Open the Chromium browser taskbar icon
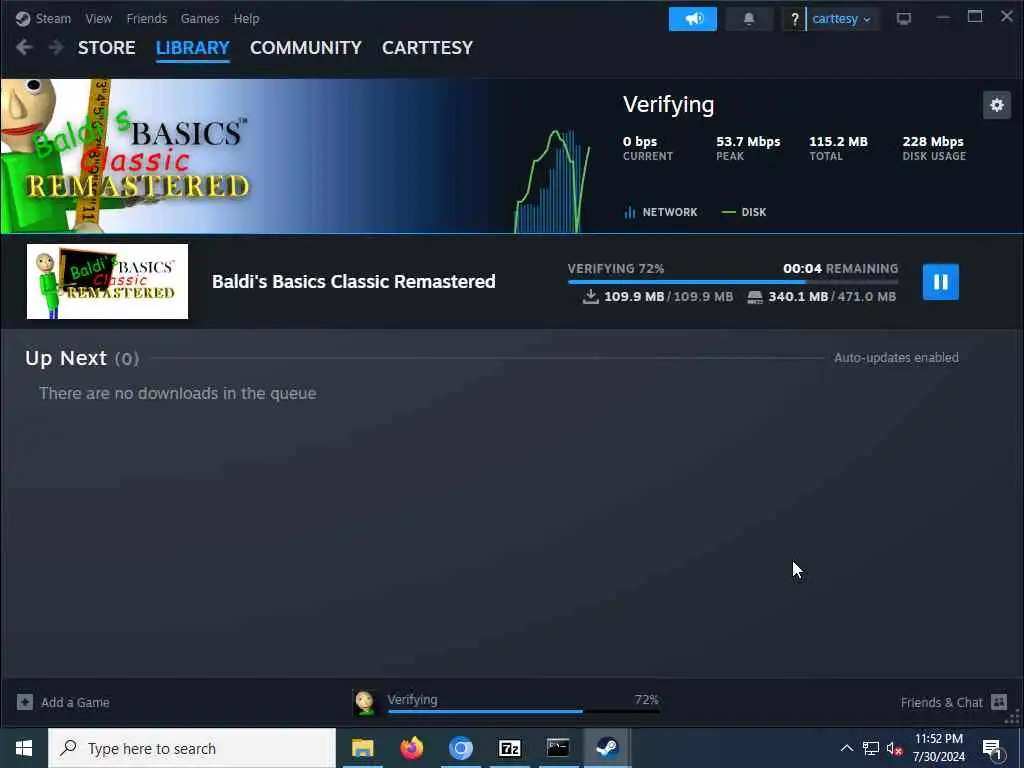 click(x=460, y=748)
